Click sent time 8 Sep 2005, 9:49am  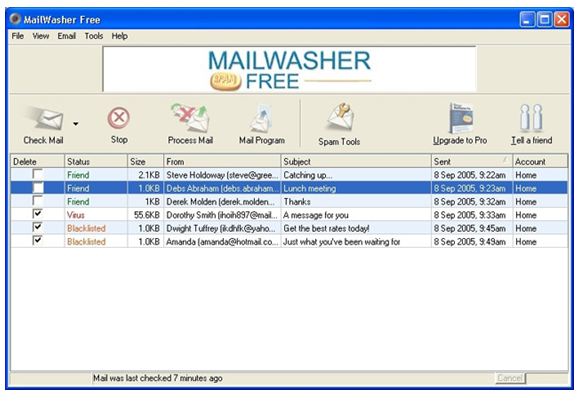click(470, 241)
